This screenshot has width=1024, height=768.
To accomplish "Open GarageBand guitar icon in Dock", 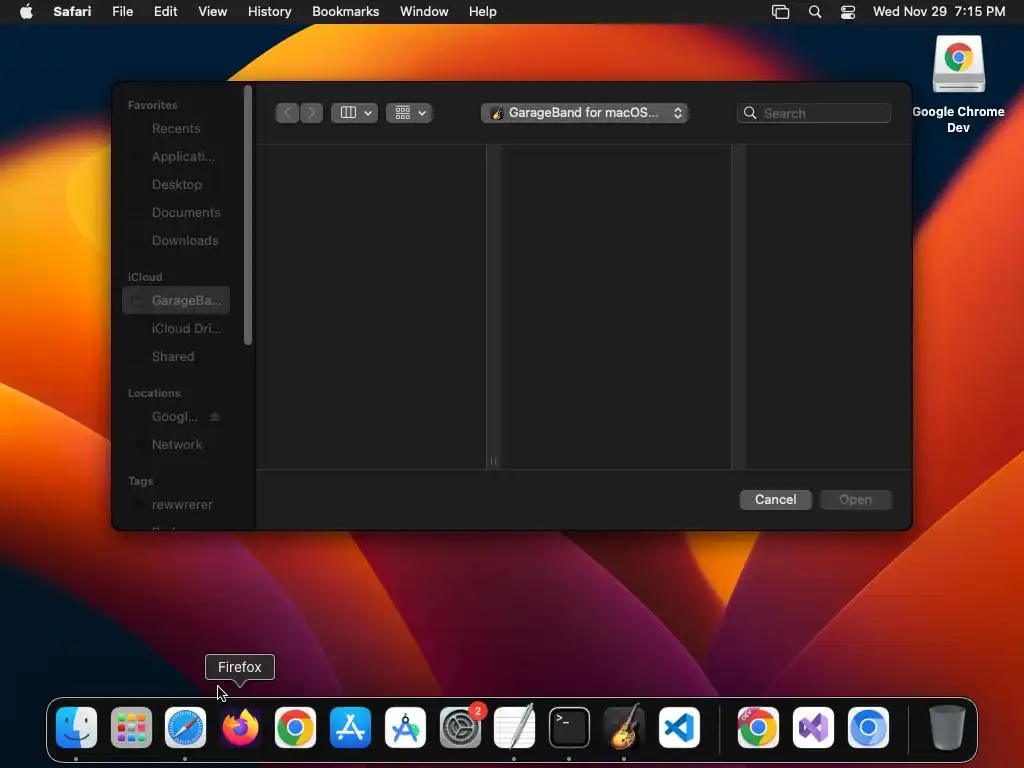I will coord(624,727).
